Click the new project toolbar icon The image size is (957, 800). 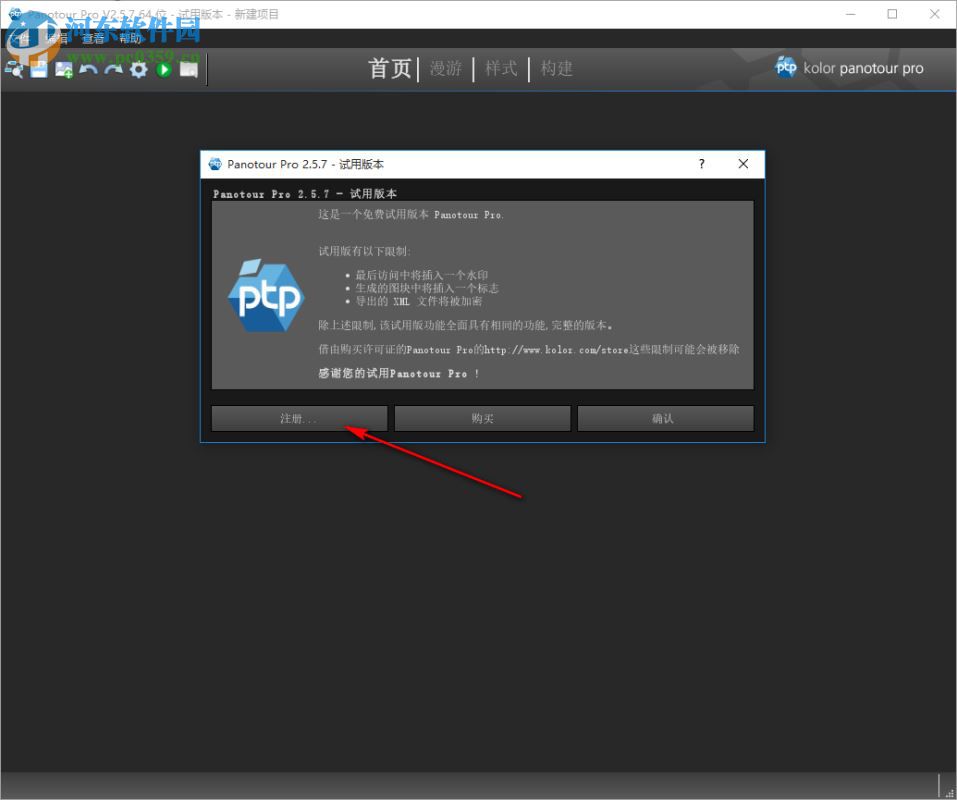pyautogui.click(x=38, y=70)
